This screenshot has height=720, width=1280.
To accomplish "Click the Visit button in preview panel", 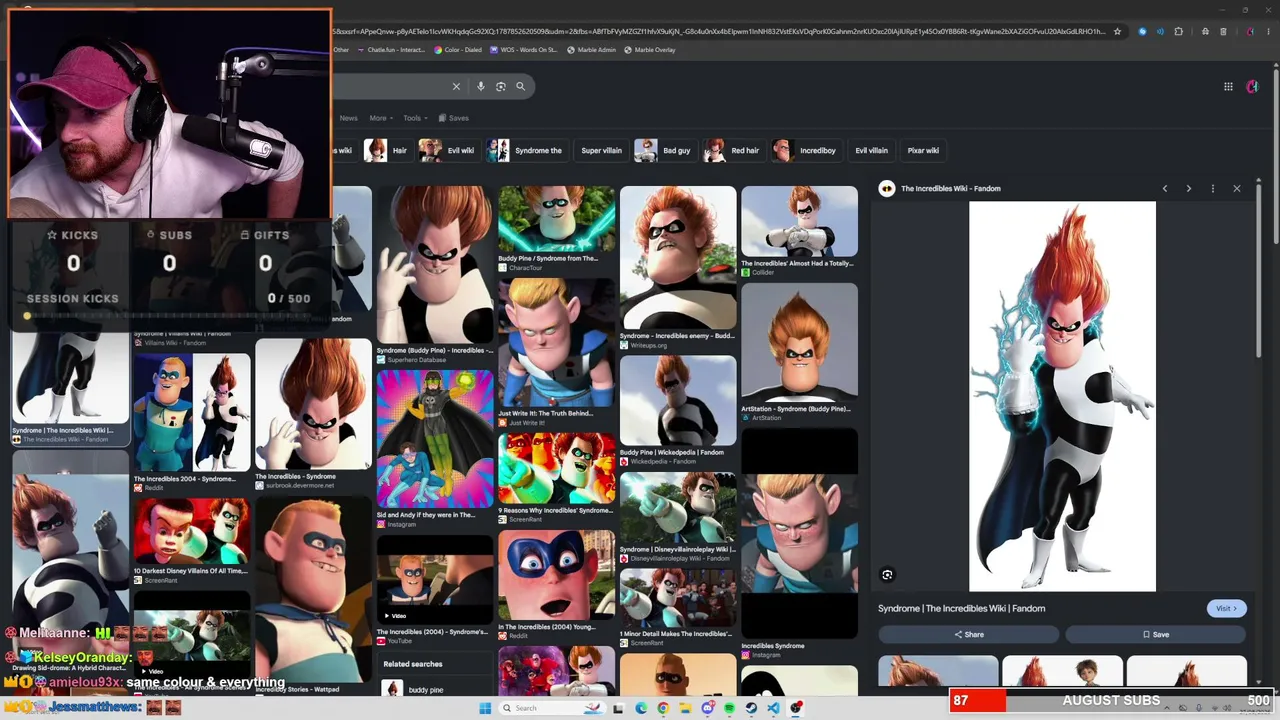I will click(x=1226, y=608).
